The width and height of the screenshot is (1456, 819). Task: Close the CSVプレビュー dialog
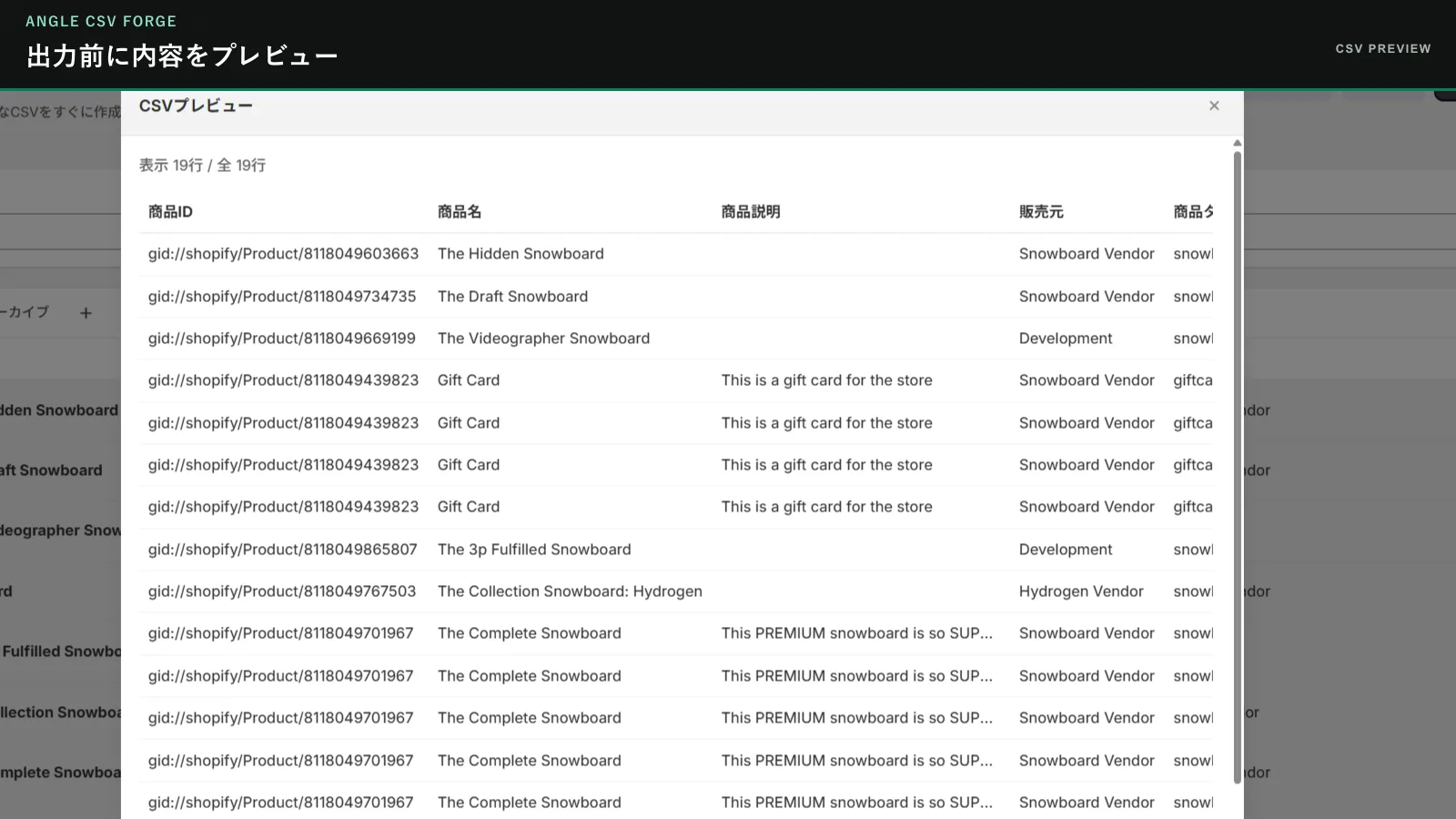(1214, 106)
